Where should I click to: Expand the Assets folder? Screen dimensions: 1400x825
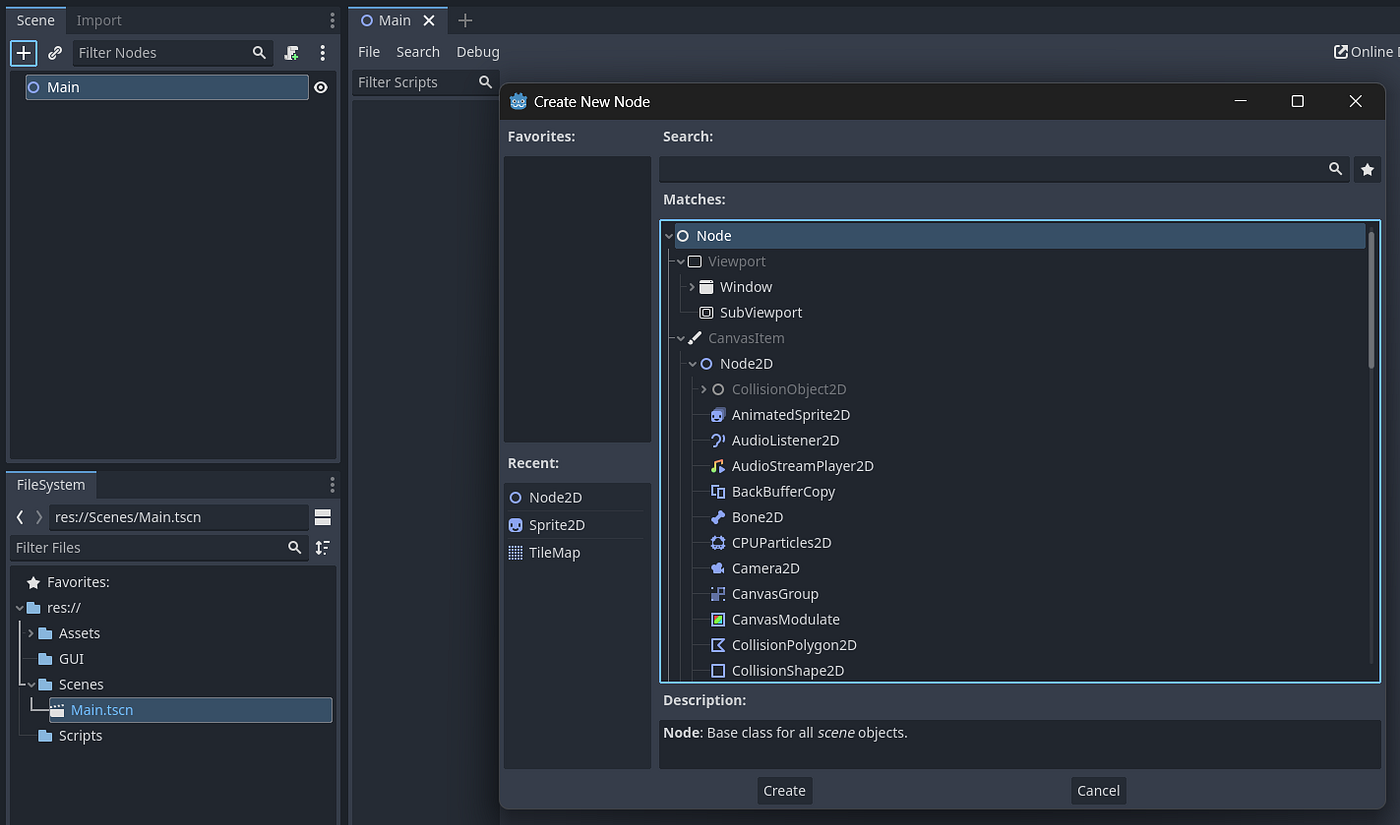point(31,633)
